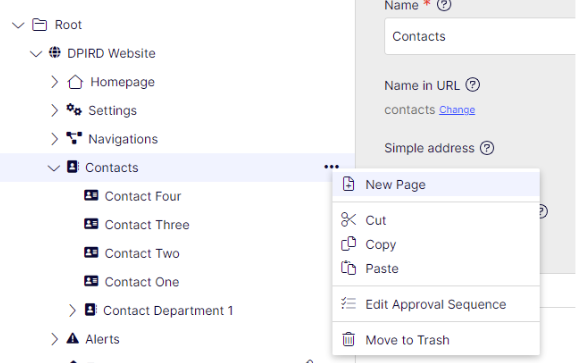Click the Alerts warning triangle icon

click(x=73, y=338)
